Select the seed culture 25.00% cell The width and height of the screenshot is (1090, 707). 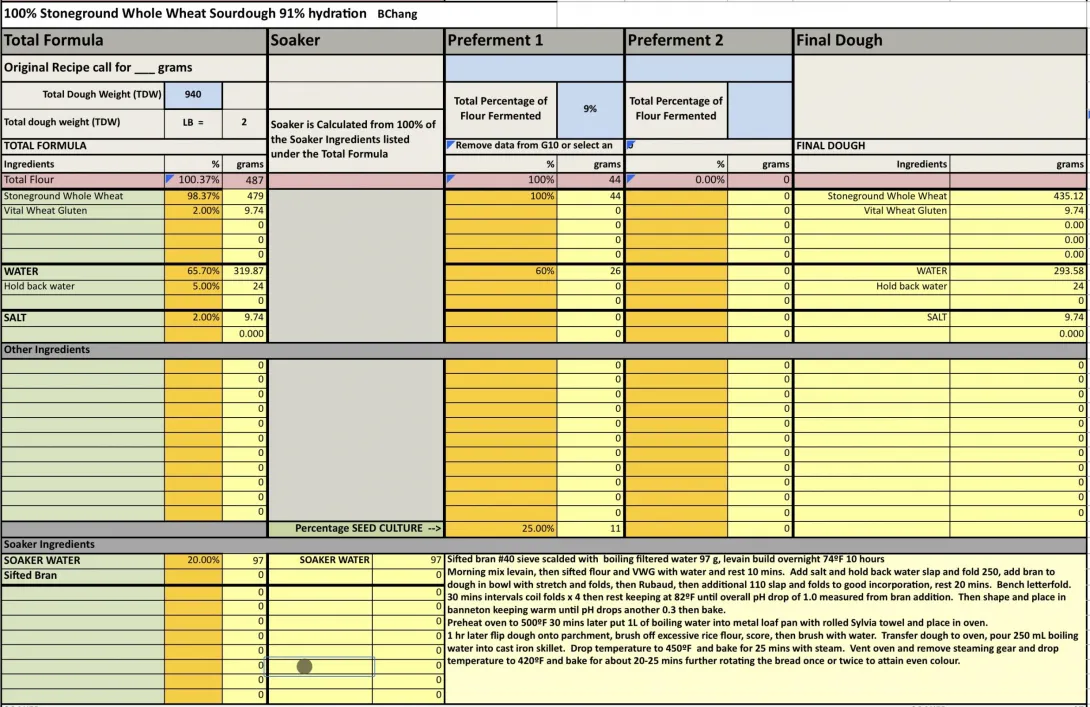[x=505, y=528]
